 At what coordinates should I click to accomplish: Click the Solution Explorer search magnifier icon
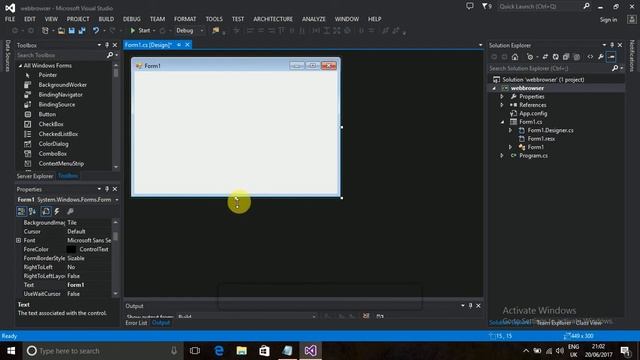click(x=615, y=68)
